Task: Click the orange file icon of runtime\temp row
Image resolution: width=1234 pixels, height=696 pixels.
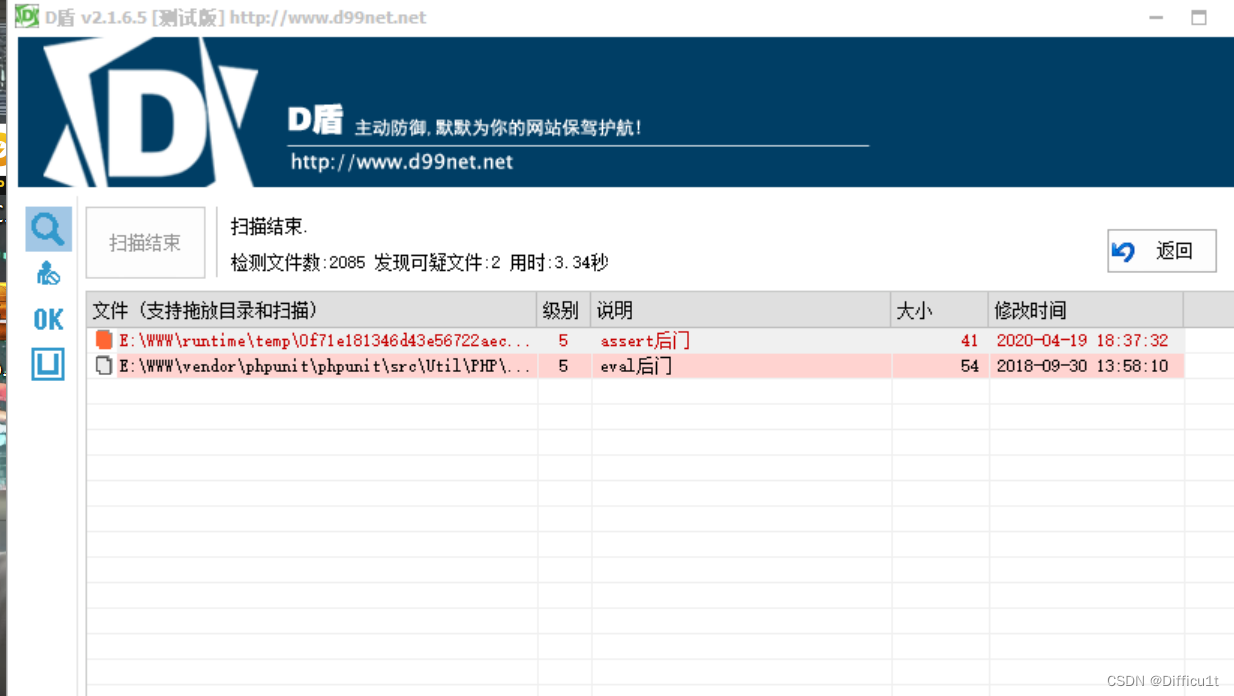Action: click(x=104, y=340)
